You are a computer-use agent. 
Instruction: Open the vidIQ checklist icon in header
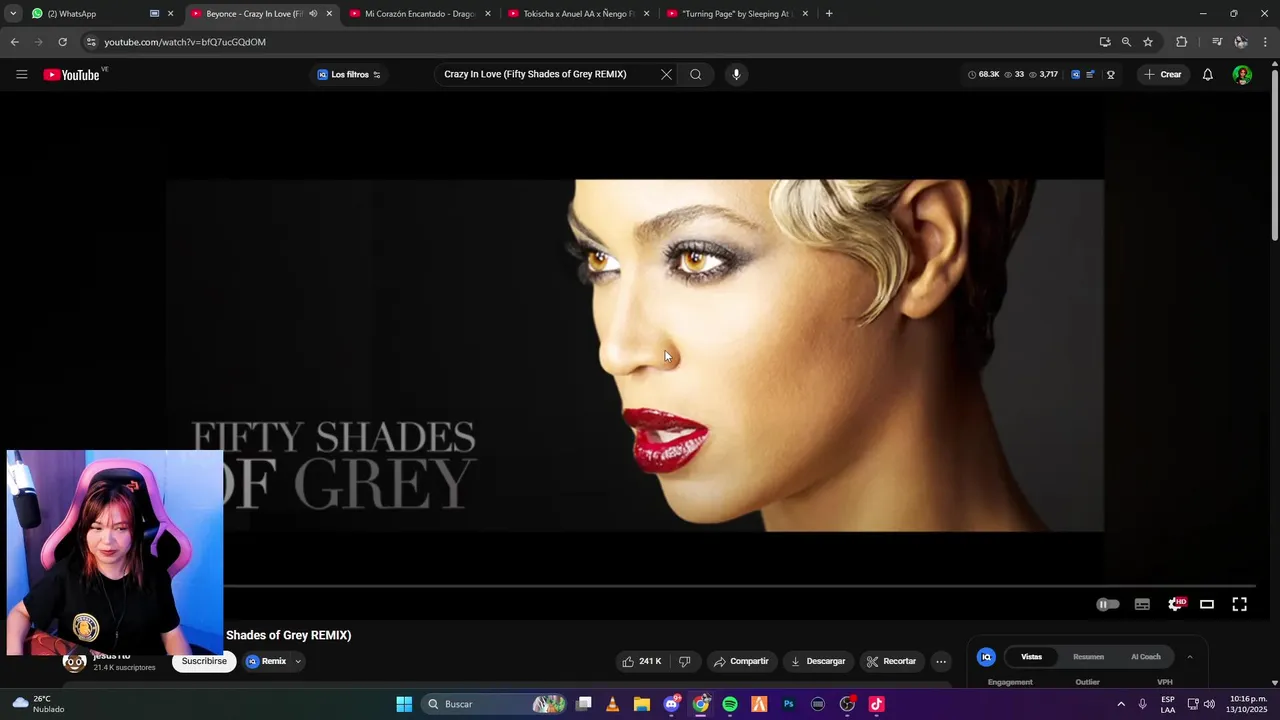point(1090,74)
